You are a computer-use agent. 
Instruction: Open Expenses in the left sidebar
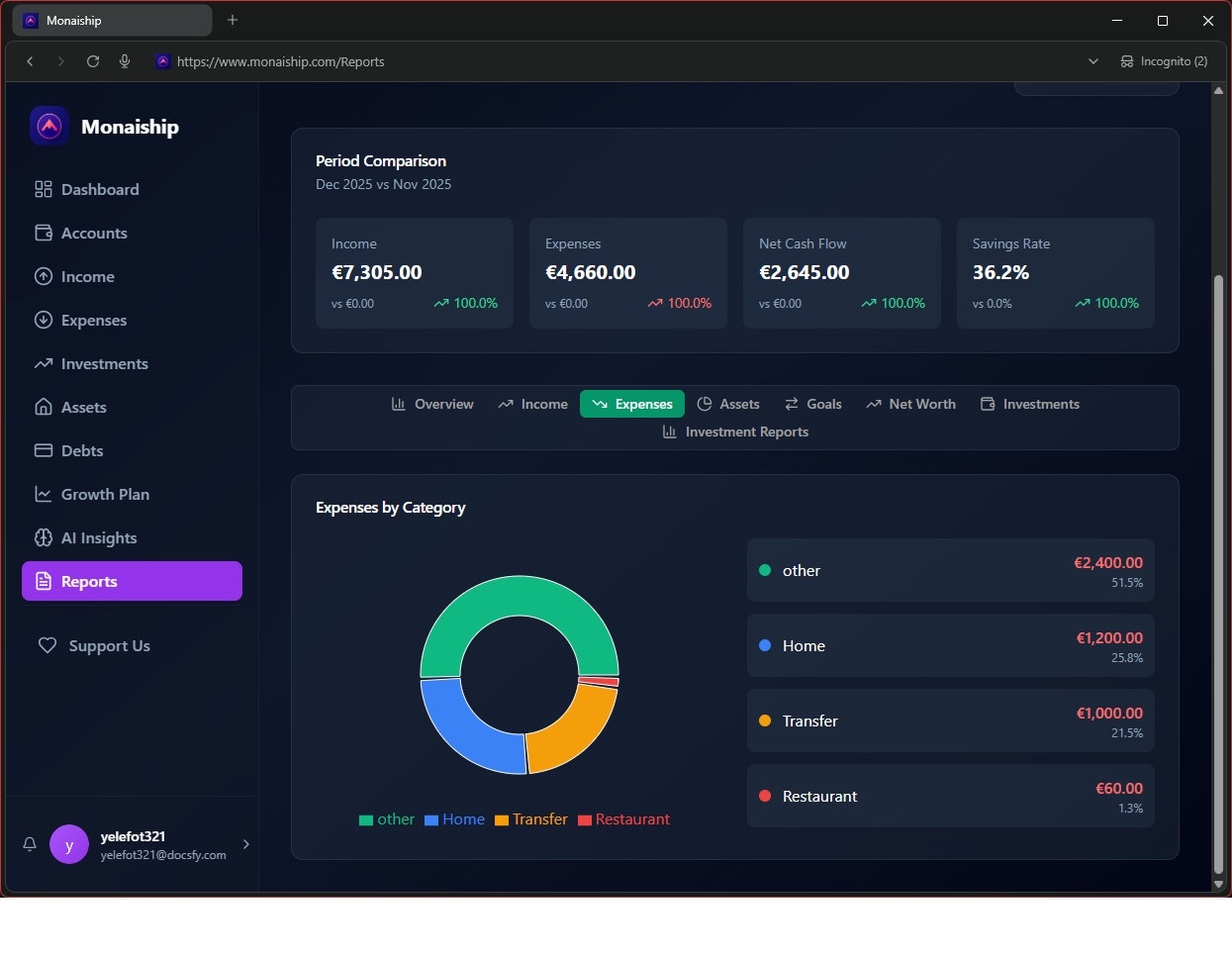click(x=132, y=320)
